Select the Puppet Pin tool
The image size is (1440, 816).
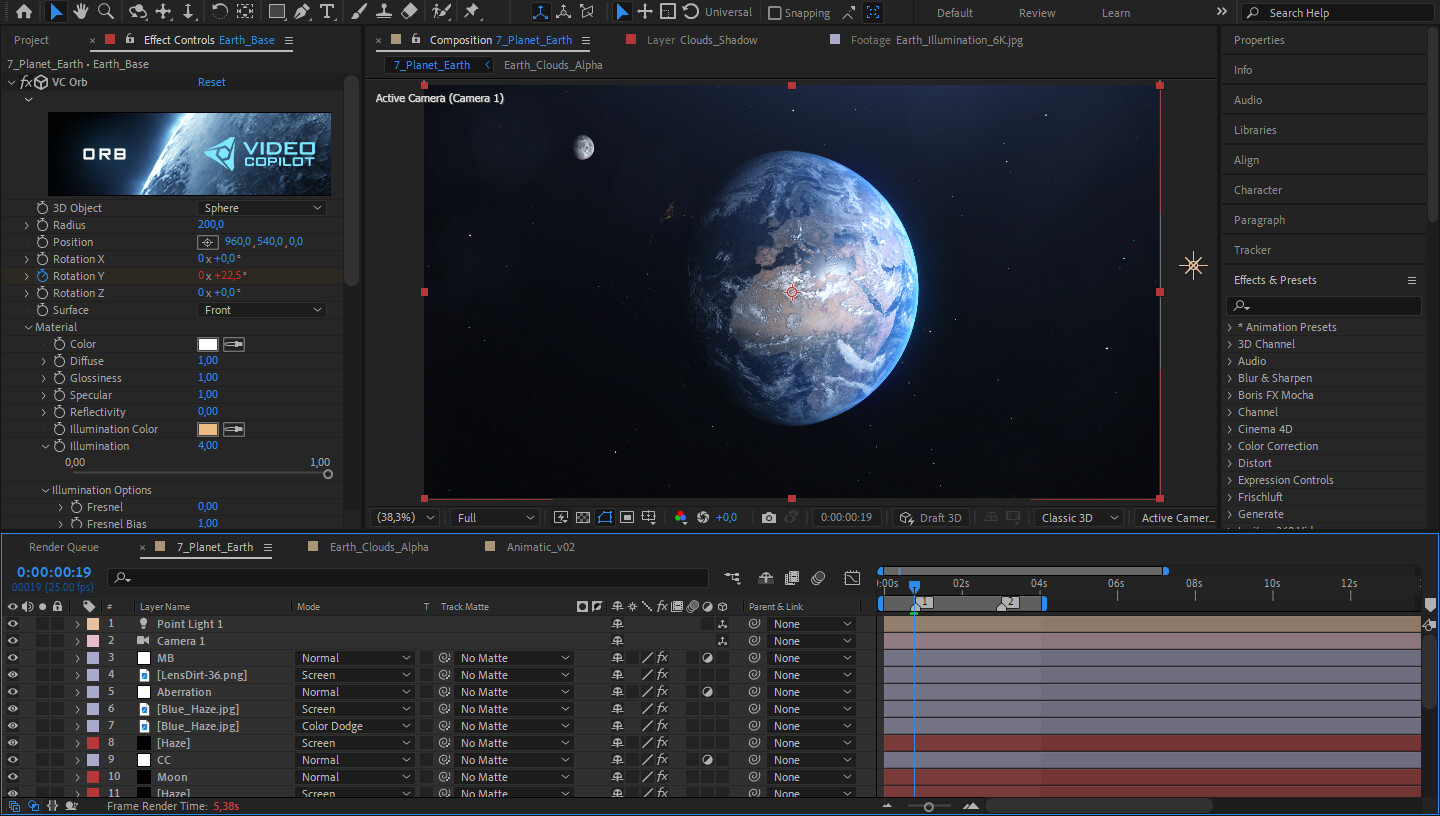tap(472, 12)
